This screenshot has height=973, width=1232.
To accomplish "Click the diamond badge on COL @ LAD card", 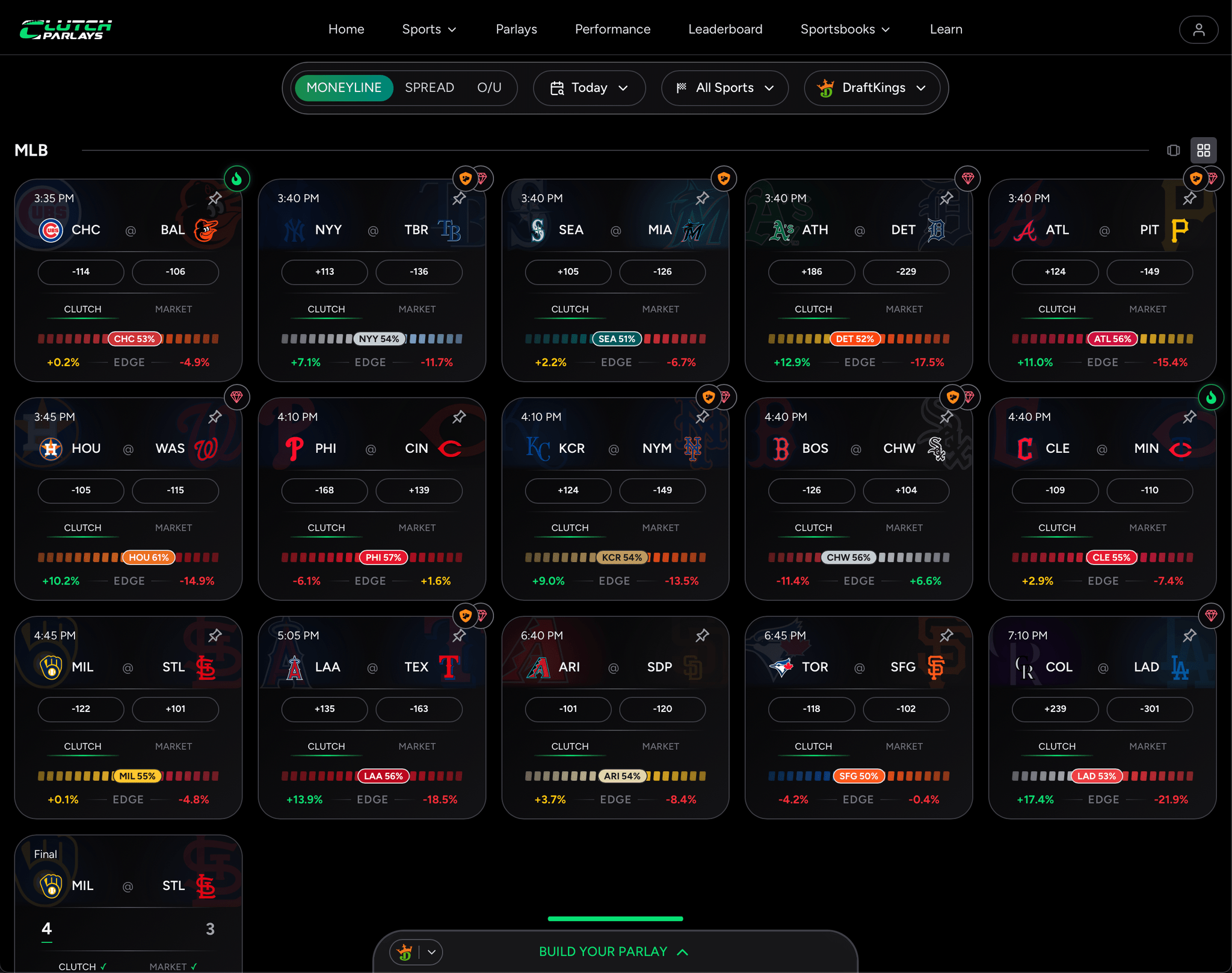I will point(1211,615).
